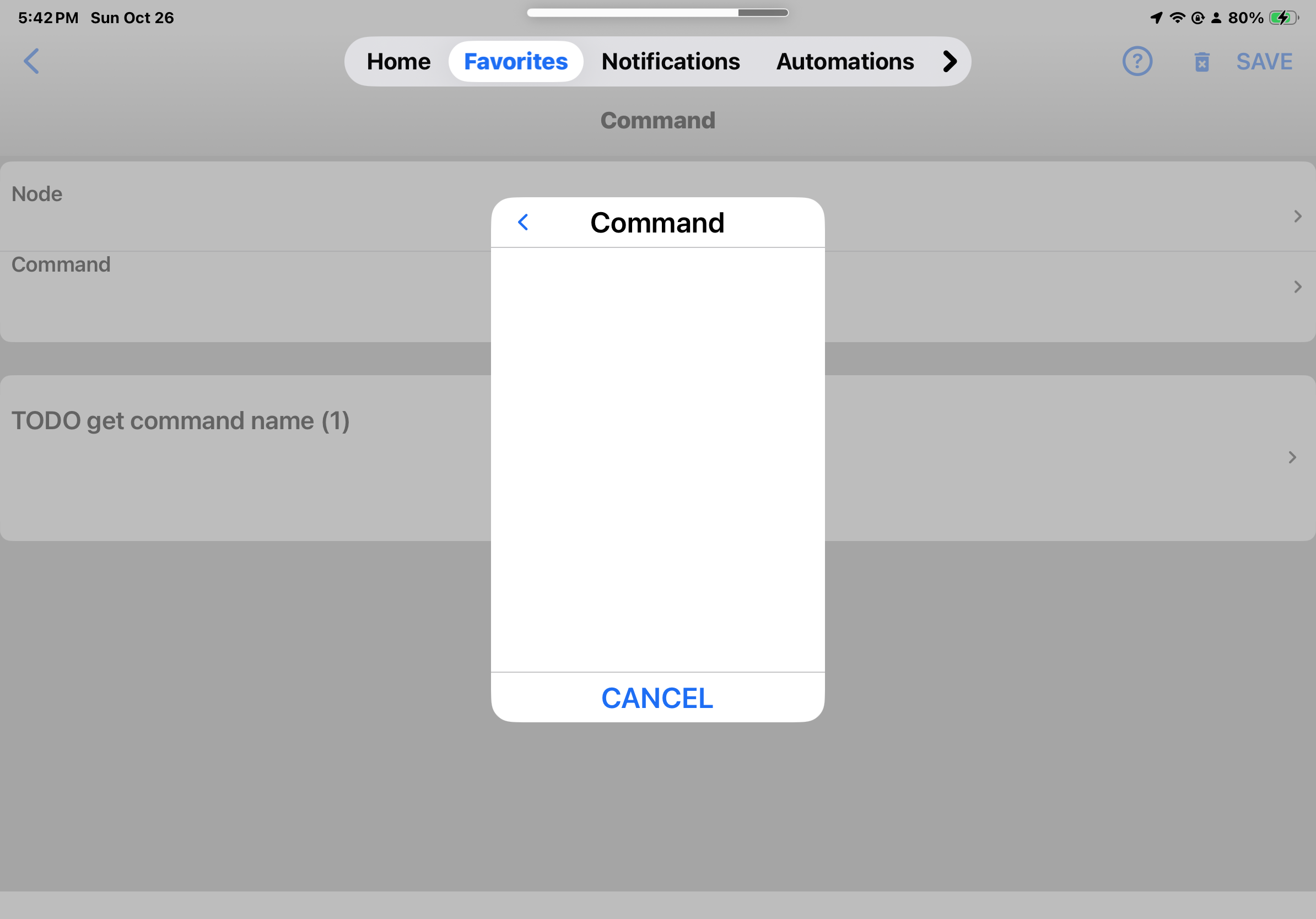
Task: Tap the back arrow in Command dialog
Action: tap(523, 222)
